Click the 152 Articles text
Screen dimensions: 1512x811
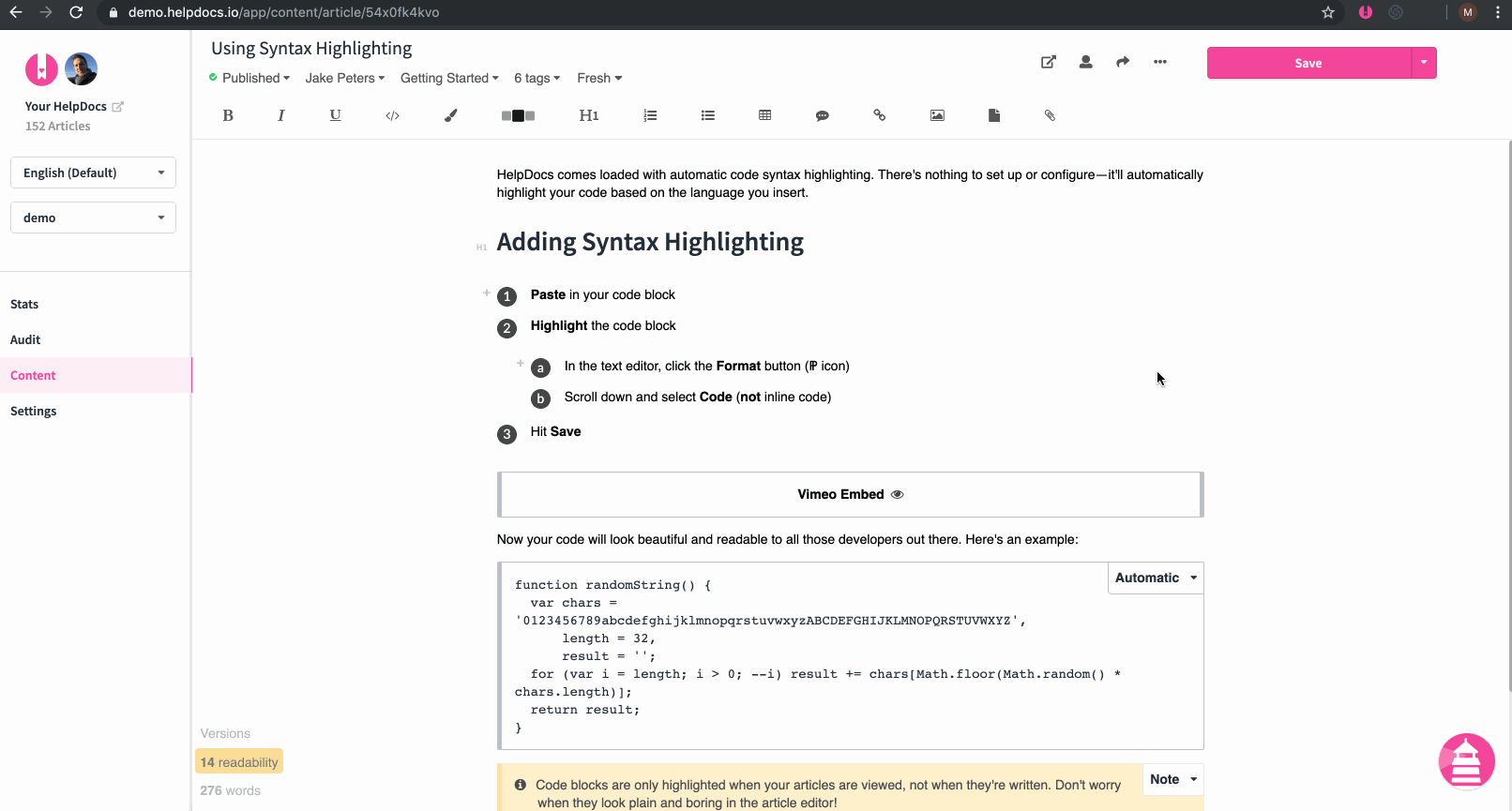point(58,126)
